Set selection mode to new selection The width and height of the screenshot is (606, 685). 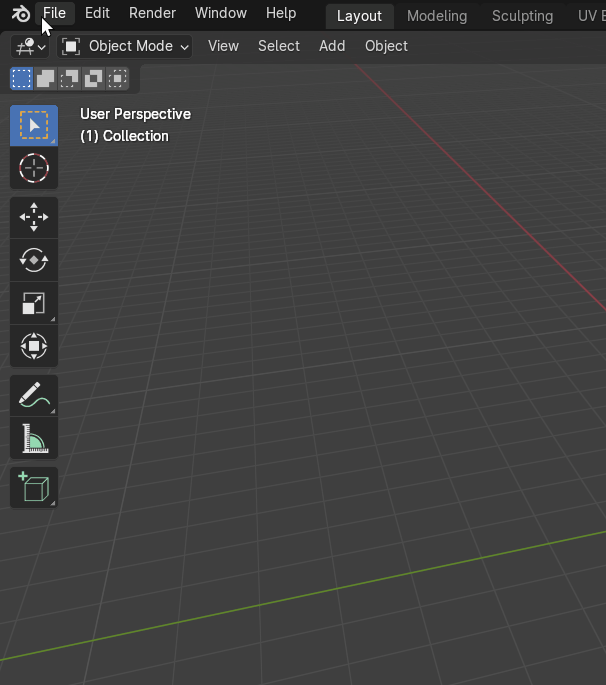(x=21, y=79)
